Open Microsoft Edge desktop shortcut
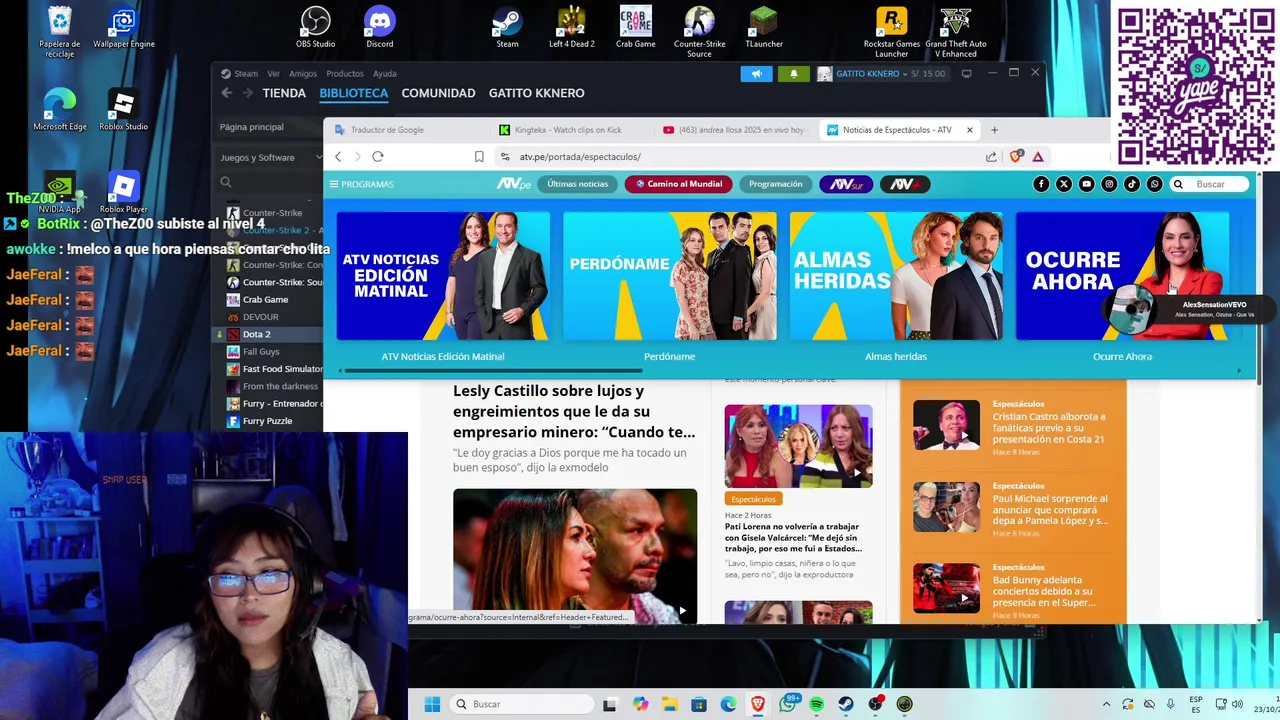1280x720 pixels. coord(60,110)
